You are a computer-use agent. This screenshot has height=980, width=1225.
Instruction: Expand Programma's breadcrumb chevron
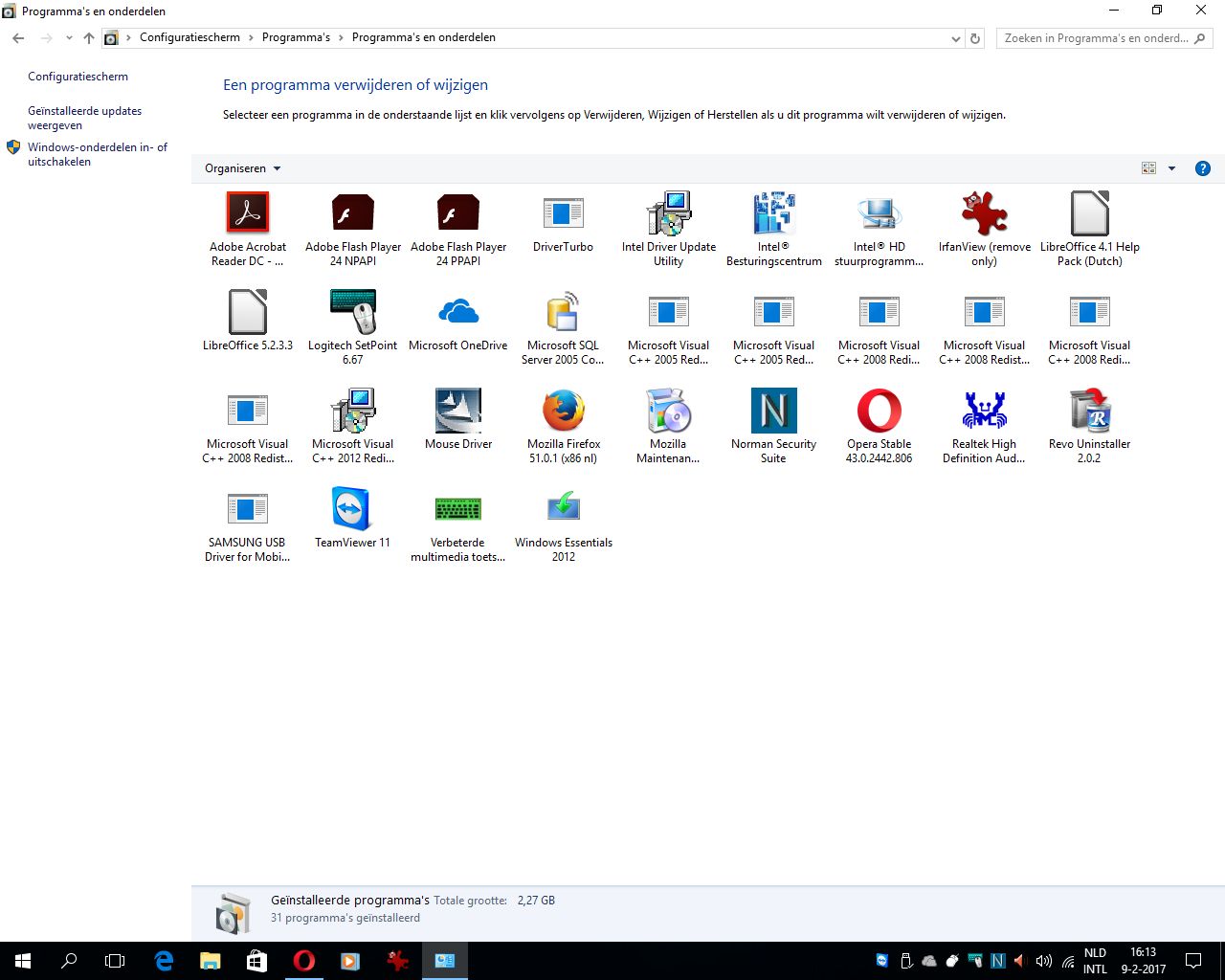click(341, 38)
